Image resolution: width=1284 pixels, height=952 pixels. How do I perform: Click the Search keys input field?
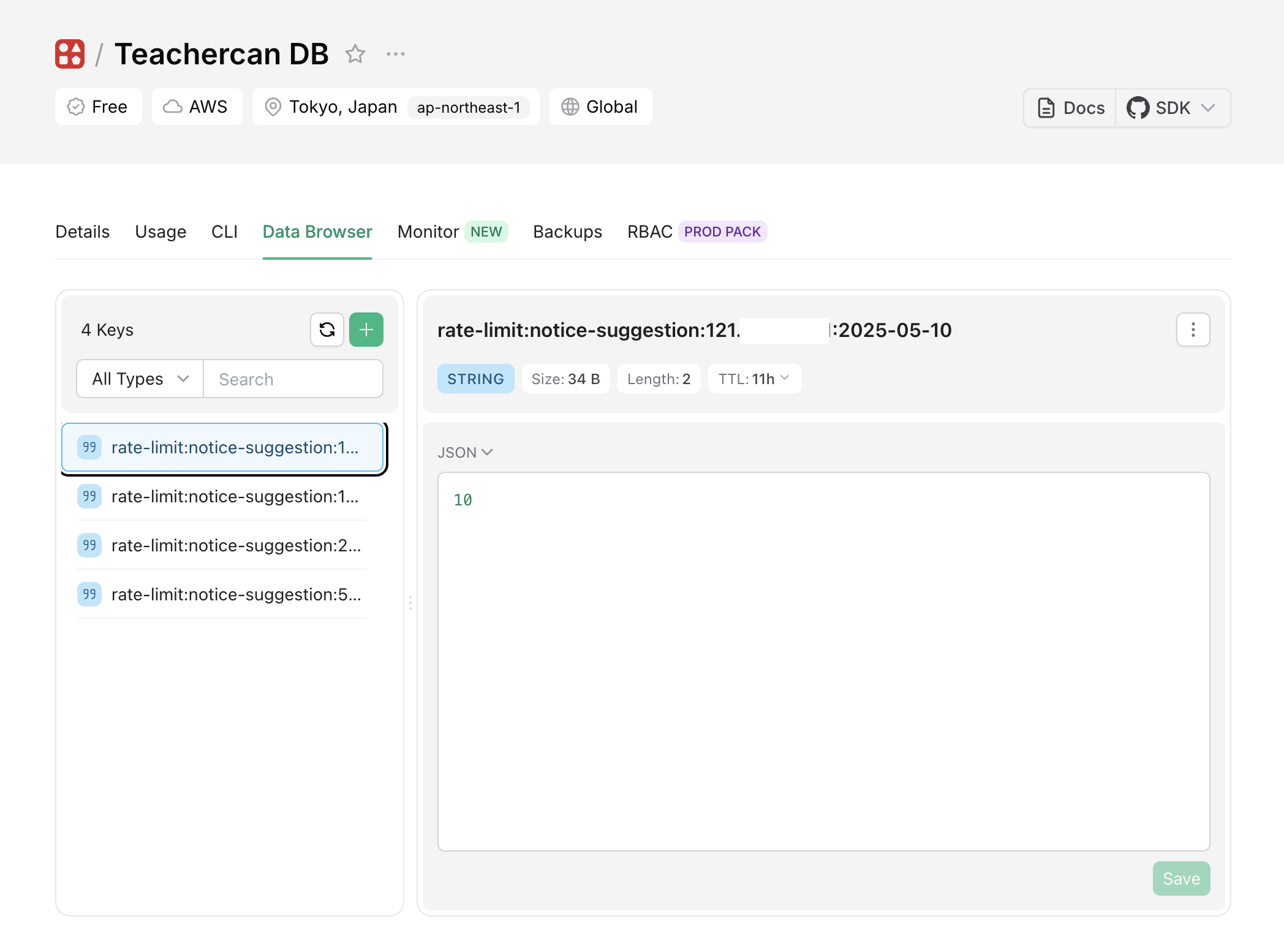(x=293, y=379)
